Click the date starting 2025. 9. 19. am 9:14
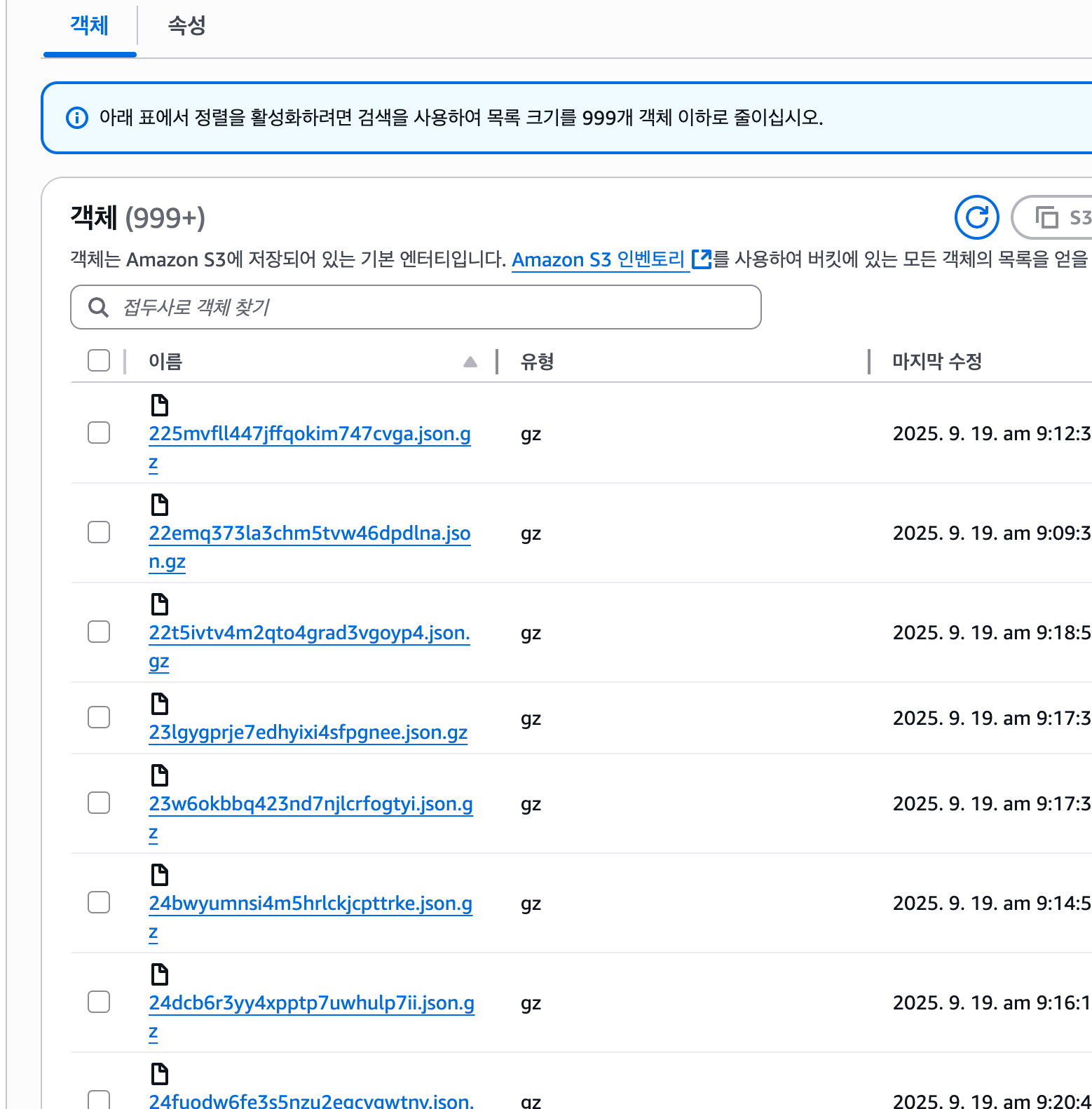This screenshot has height=1109, width=1092. [992, 904]
